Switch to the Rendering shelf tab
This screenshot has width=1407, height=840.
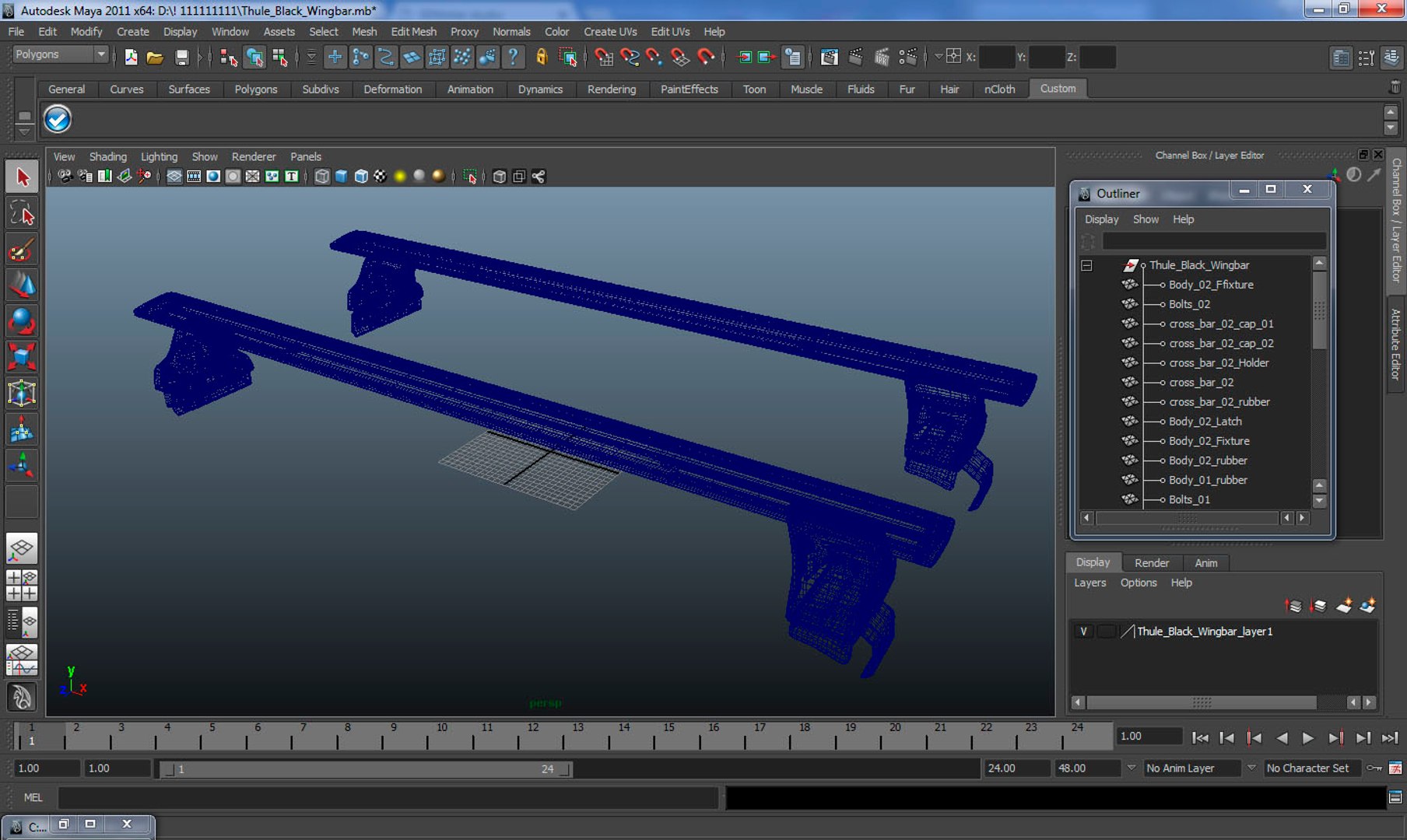611,89
